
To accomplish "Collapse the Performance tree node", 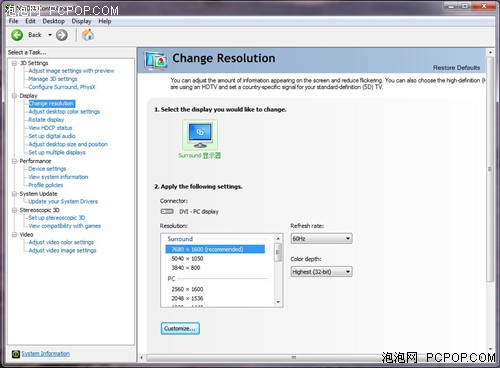I will (14, 161).
